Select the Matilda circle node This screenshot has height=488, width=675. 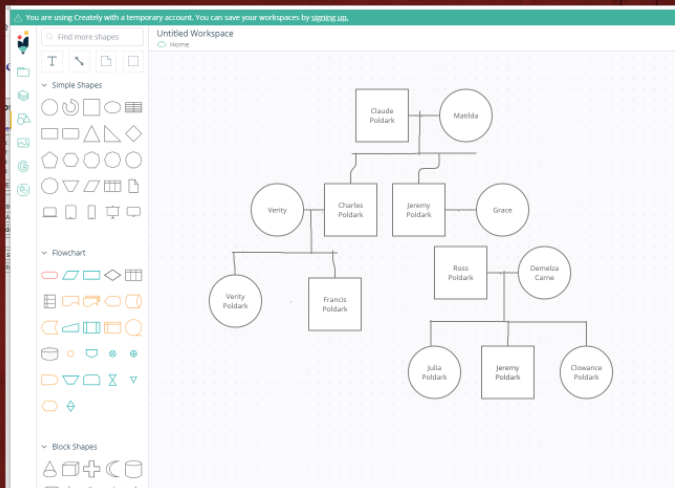(x=466, y=115)
